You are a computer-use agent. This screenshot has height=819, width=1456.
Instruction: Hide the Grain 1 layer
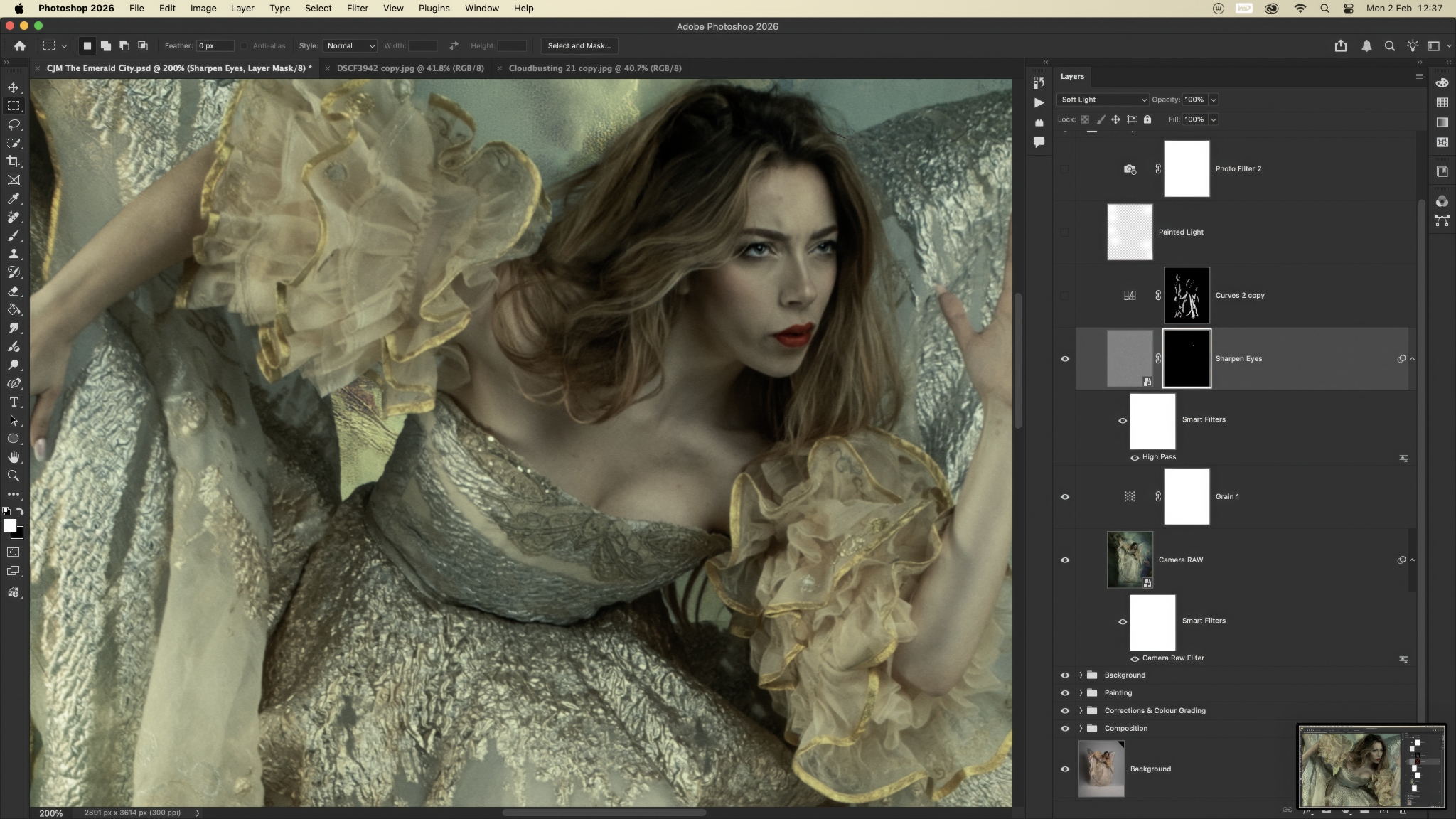[x=1065, y=497]
